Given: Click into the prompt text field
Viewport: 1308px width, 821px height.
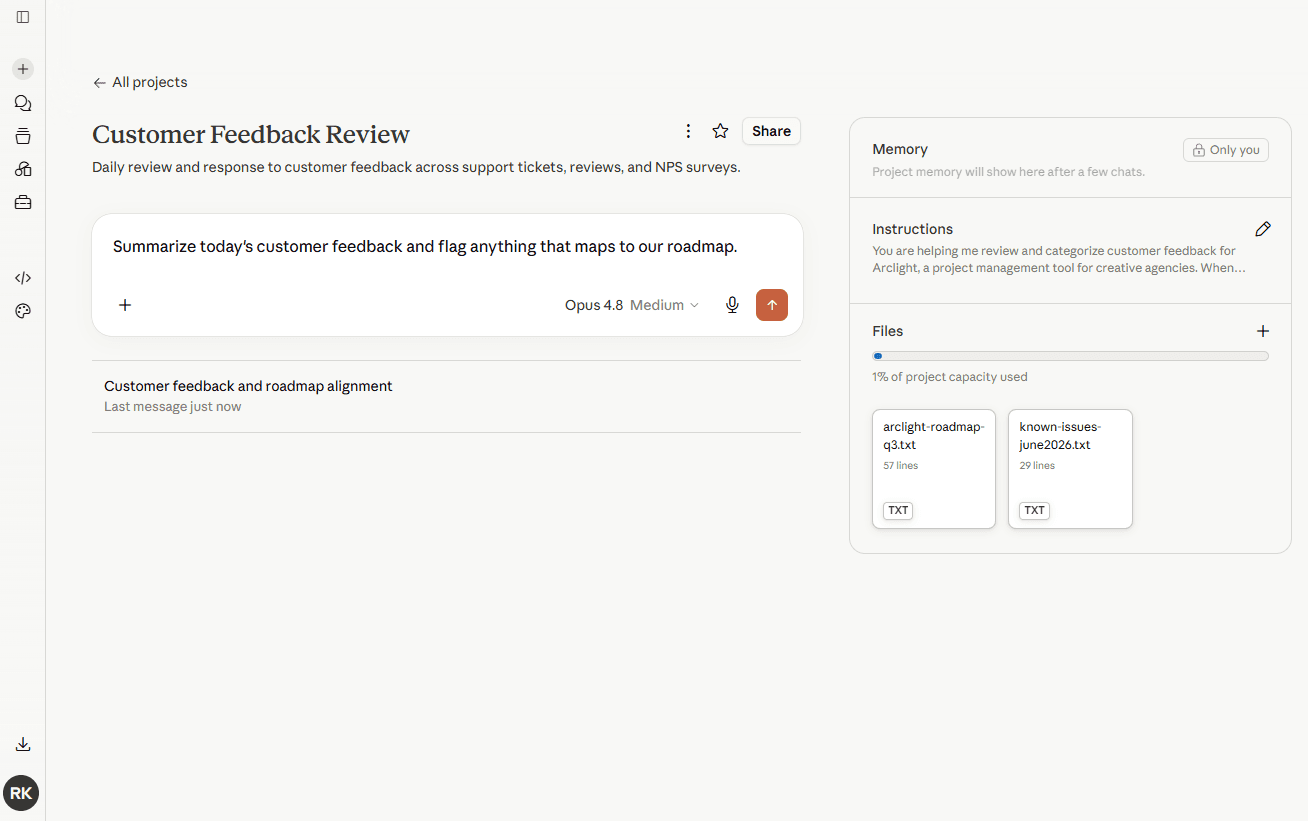Looking at the screenshot, I should point(447,247).
